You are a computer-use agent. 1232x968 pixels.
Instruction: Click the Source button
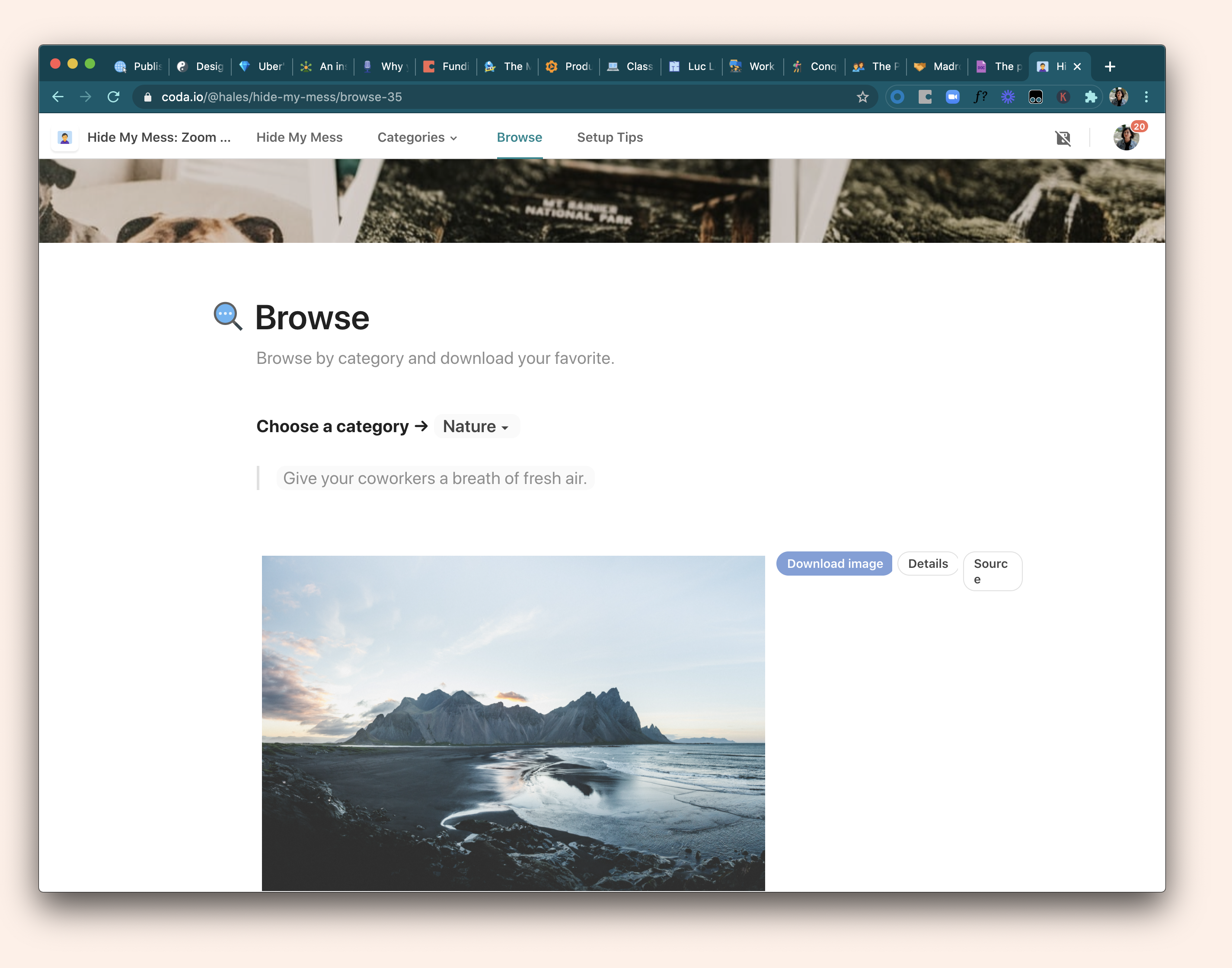pos(992,571)
